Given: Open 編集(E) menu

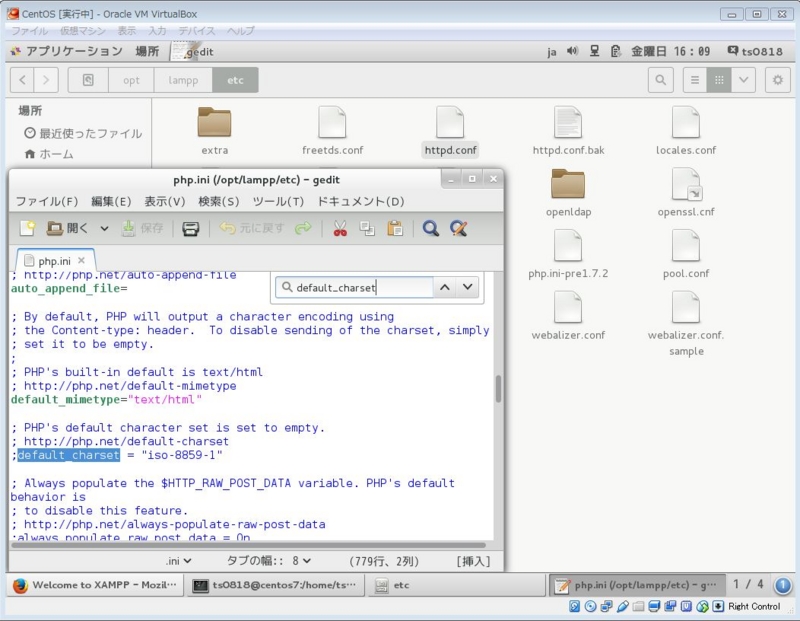Looking at the screenshot, I should [x=111, y=201].
